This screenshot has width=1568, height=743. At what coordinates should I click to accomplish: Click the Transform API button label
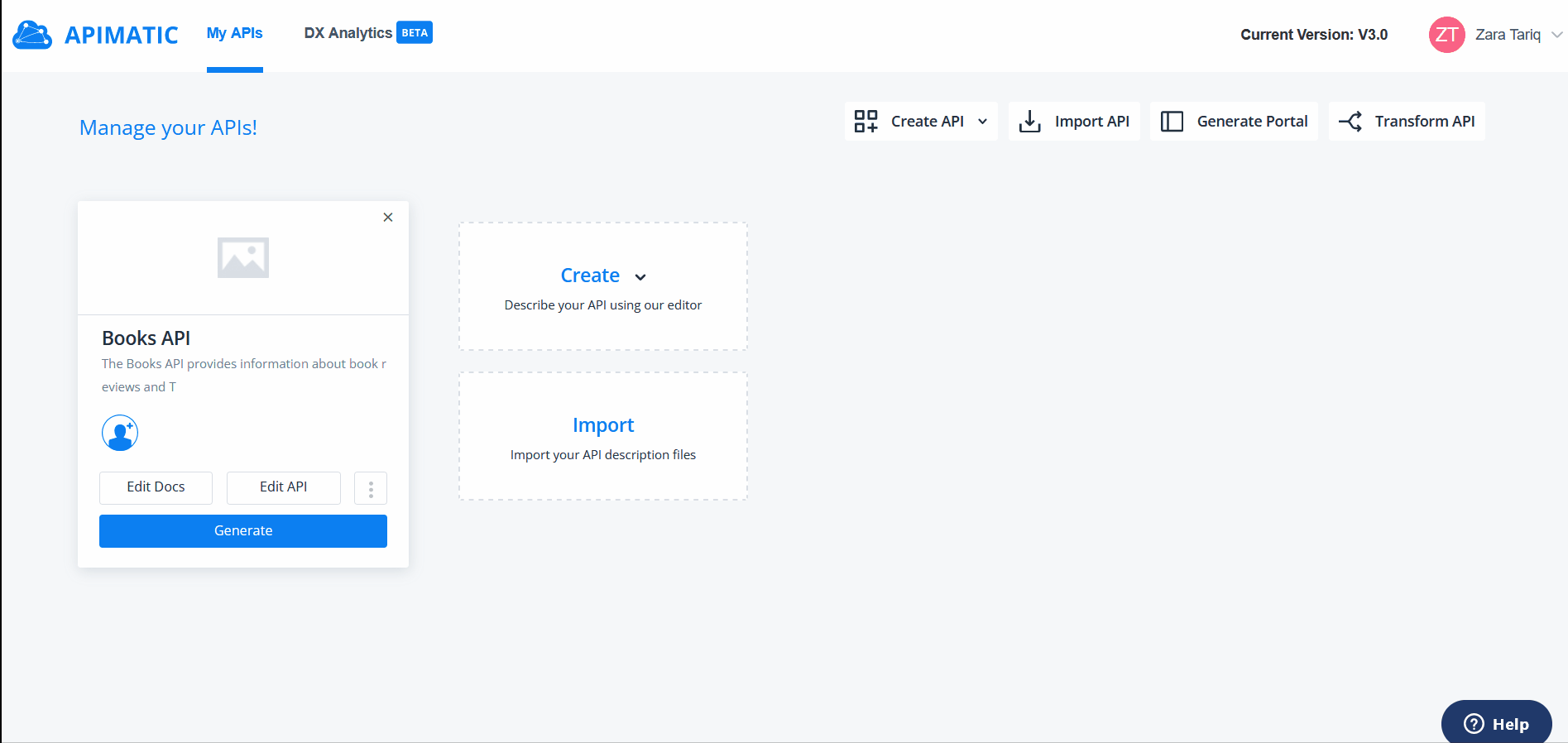(x=1425, y=122)
